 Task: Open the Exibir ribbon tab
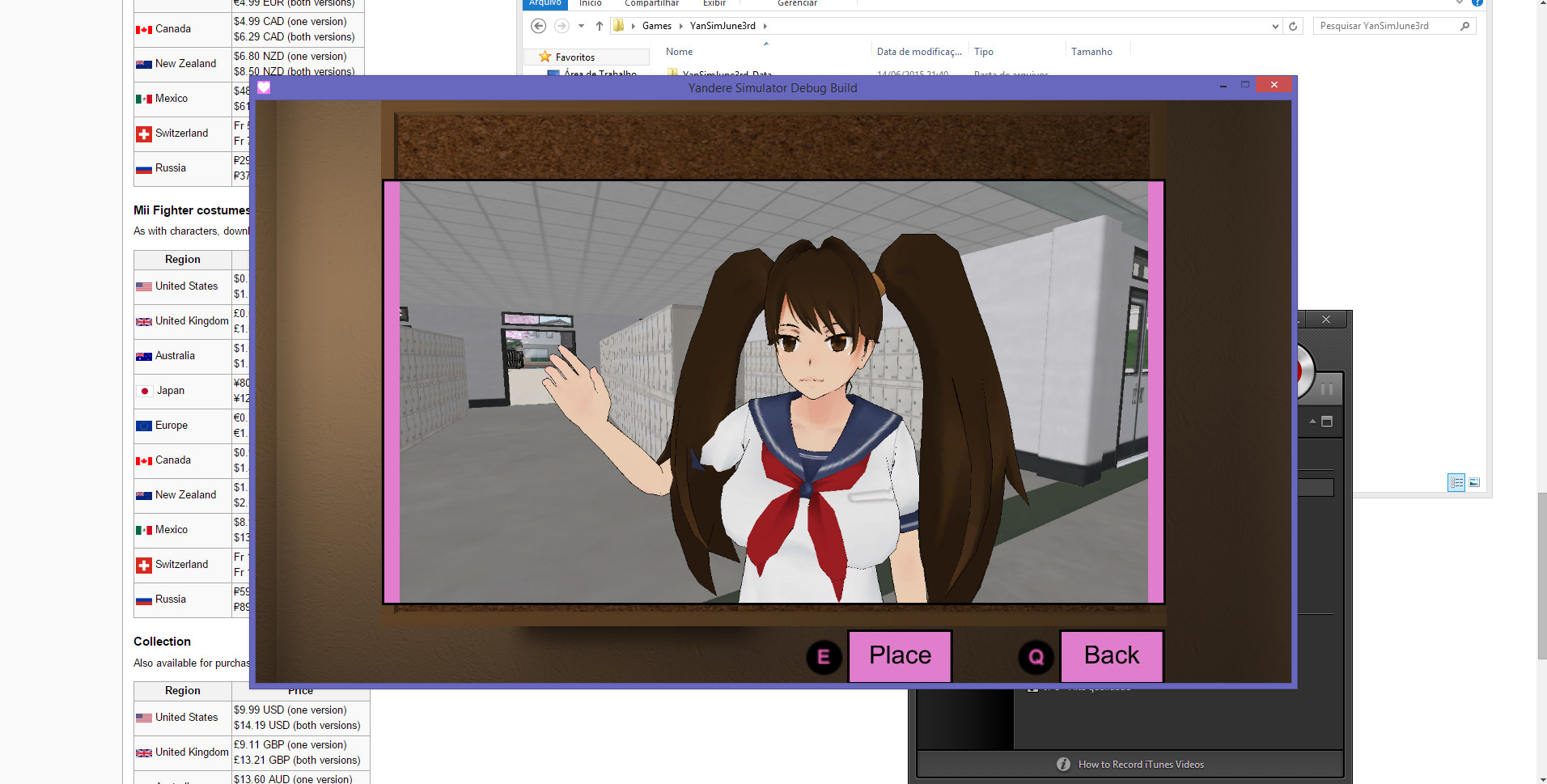click(714, 3)
